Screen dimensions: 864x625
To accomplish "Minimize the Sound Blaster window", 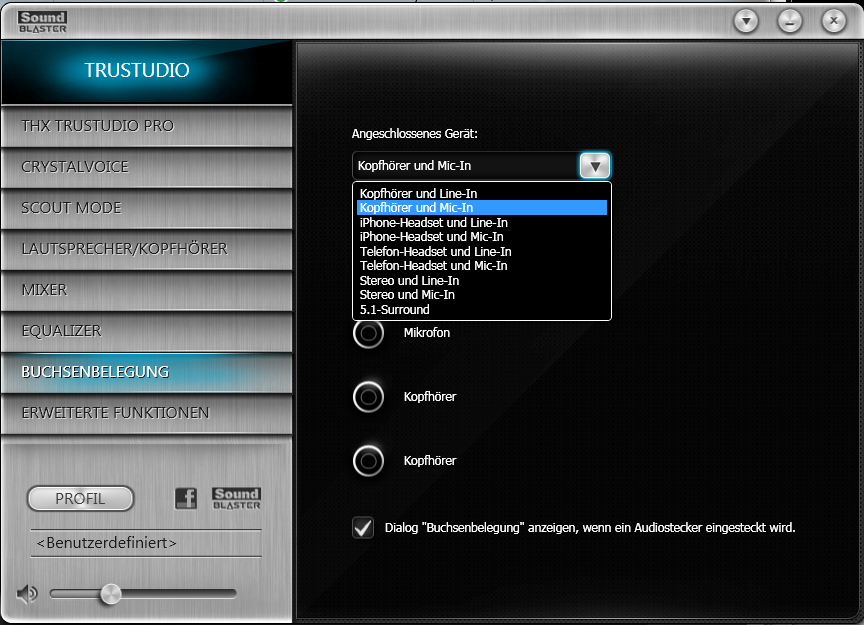I will (x=790, y=22).
